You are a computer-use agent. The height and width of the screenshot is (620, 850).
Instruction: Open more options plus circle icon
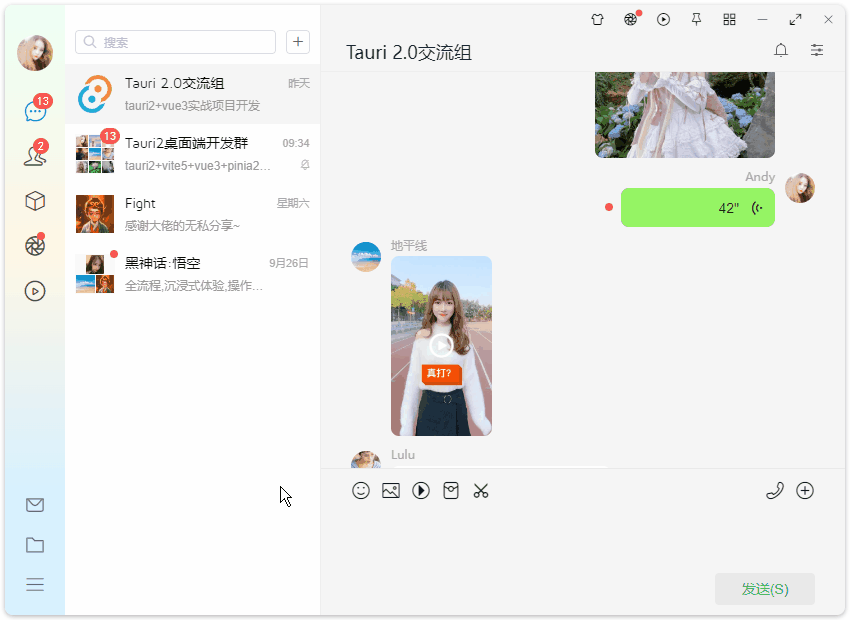pyautogui.click(x=805, y=491)
